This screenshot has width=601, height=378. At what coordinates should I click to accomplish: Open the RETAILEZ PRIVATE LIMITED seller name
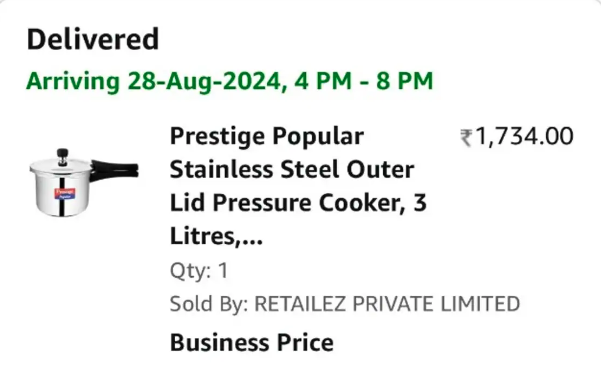387,304
